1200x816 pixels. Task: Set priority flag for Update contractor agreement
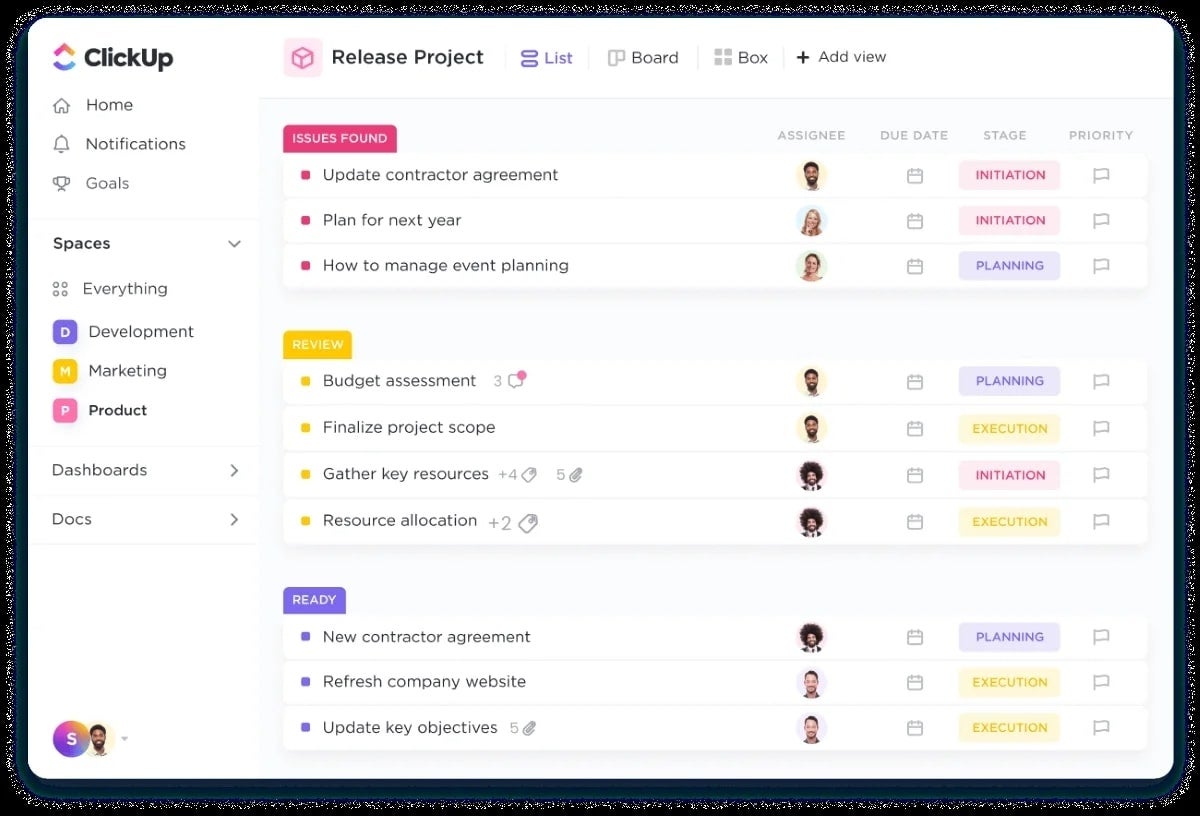coord(1101,176)
